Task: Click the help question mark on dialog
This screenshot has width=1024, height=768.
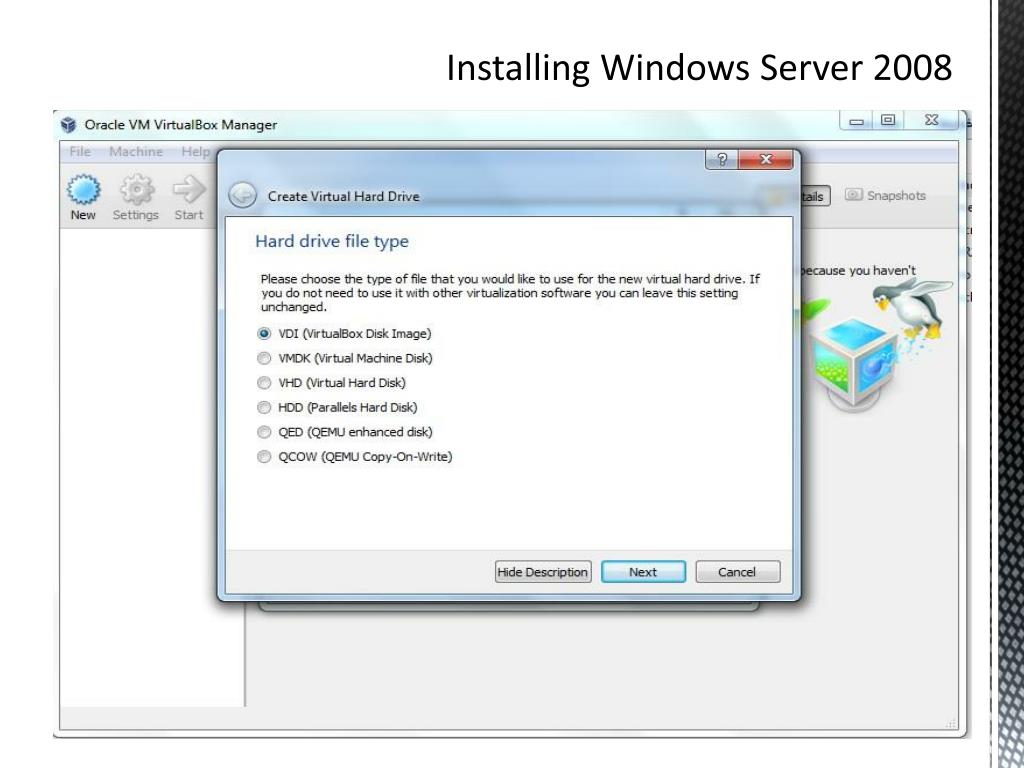Action: [x=722, y=159]
